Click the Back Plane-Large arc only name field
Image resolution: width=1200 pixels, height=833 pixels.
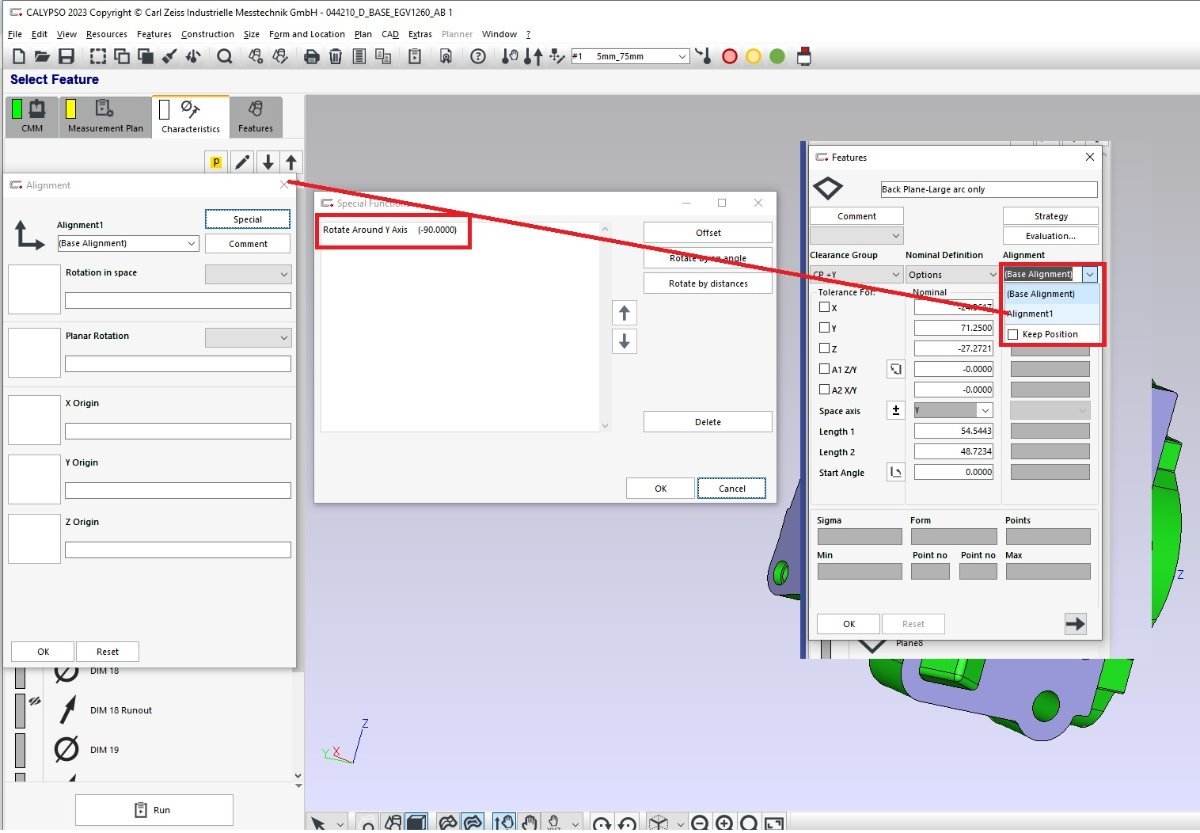click(988, 189)
